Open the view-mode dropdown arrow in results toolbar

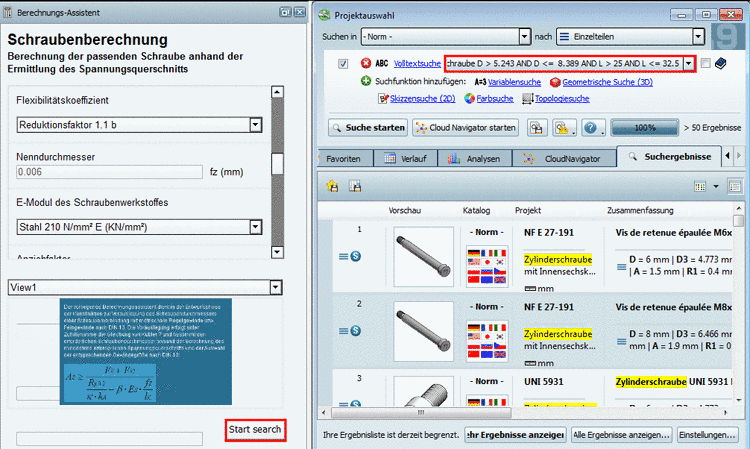click(x=716, y=186)
